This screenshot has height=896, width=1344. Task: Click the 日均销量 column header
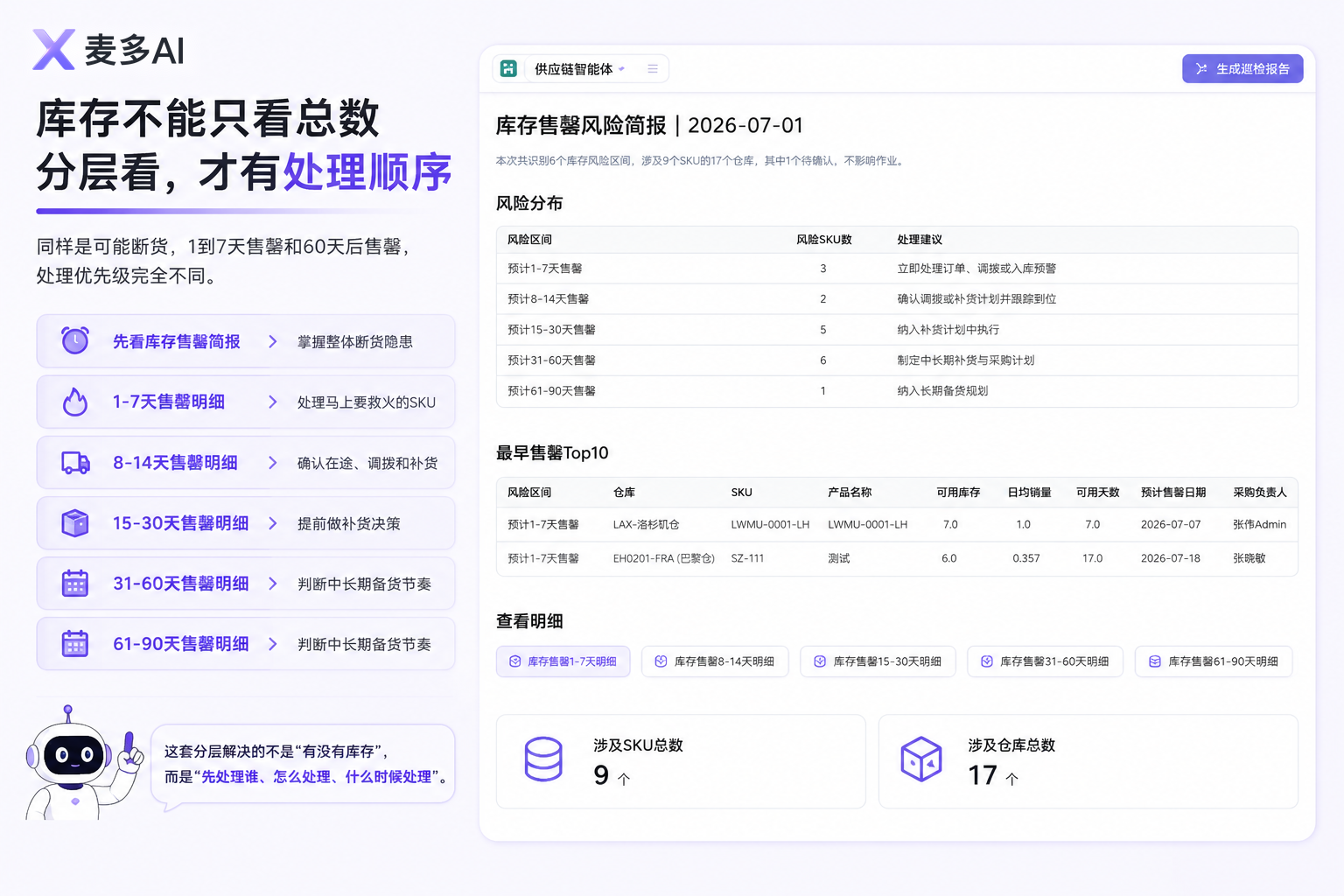tap(1029, 493)
